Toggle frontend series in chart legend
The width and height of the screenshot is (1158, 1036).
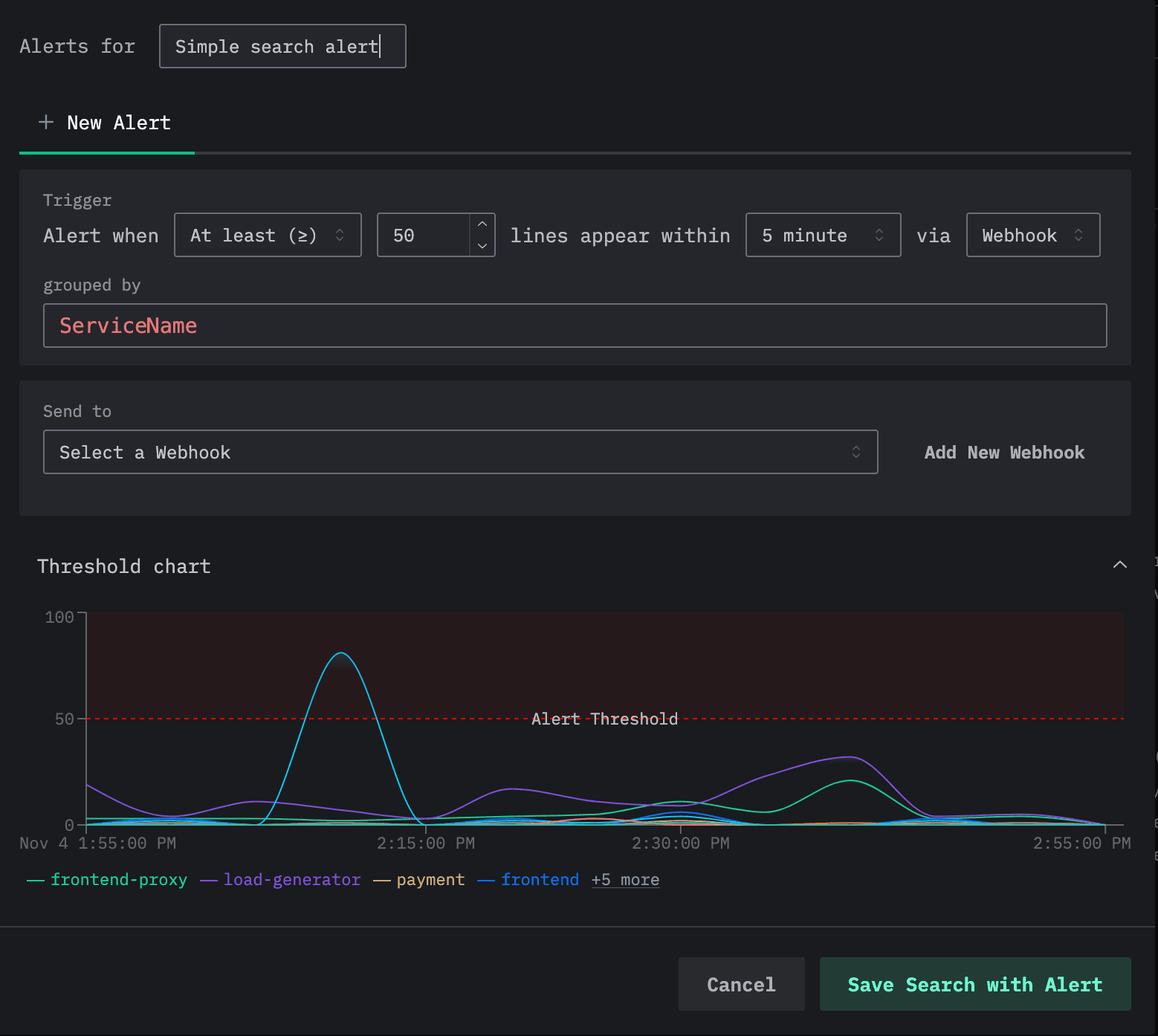pos(540,880)
